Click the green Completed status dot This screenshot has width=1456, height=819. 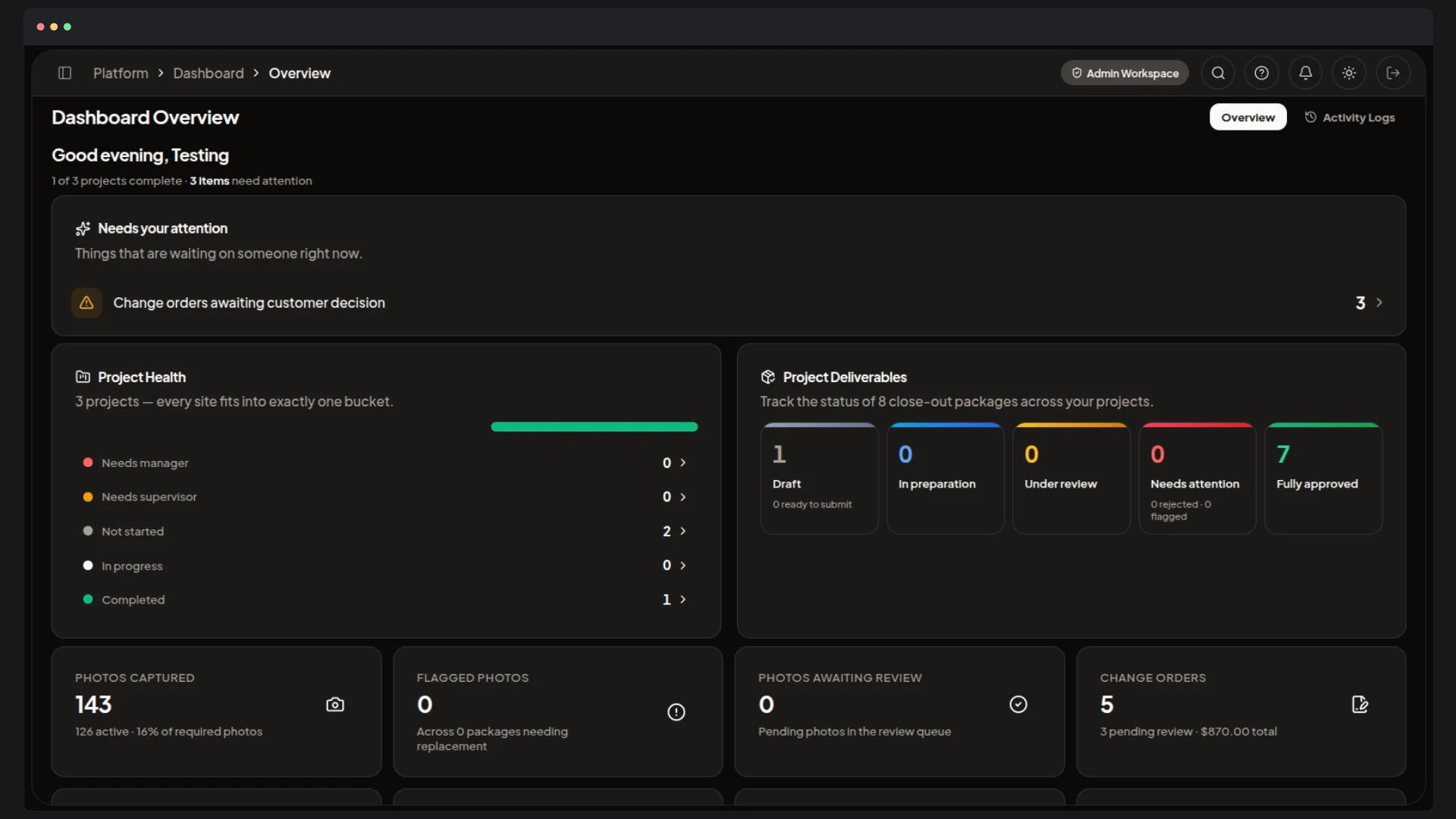pos(88,599)
